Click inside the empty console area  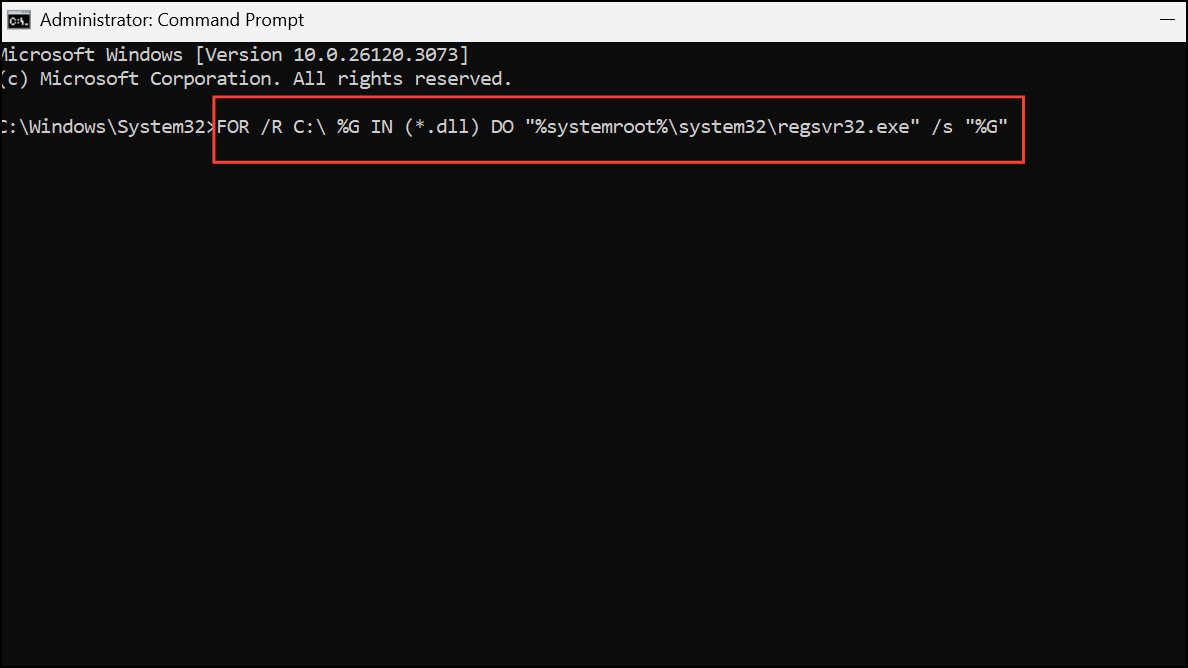[594, 400]
